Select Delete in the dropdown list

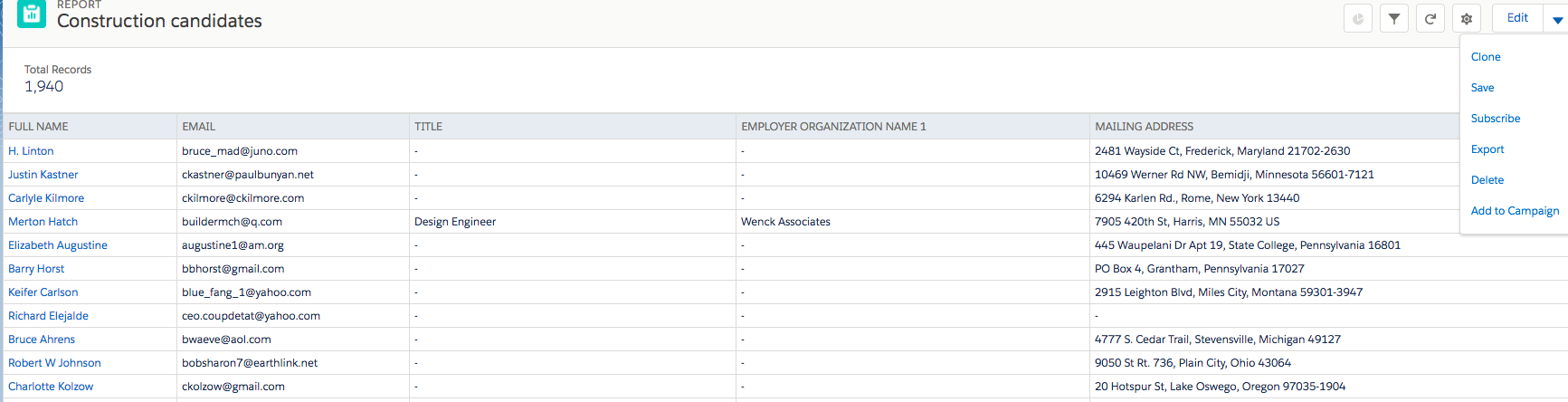point(1487,180)
